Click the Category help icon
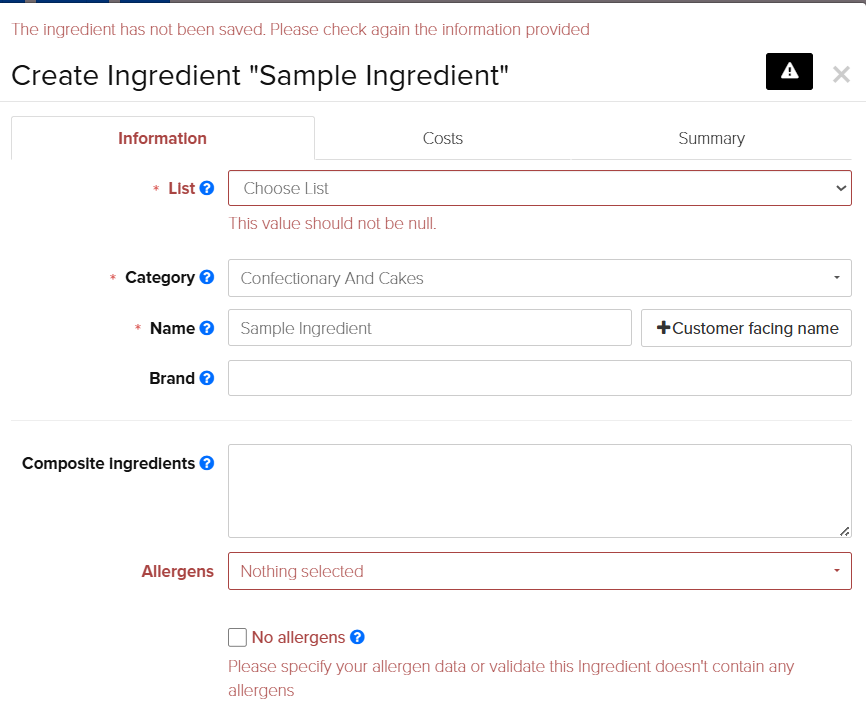866x726 pixels. 207,278
